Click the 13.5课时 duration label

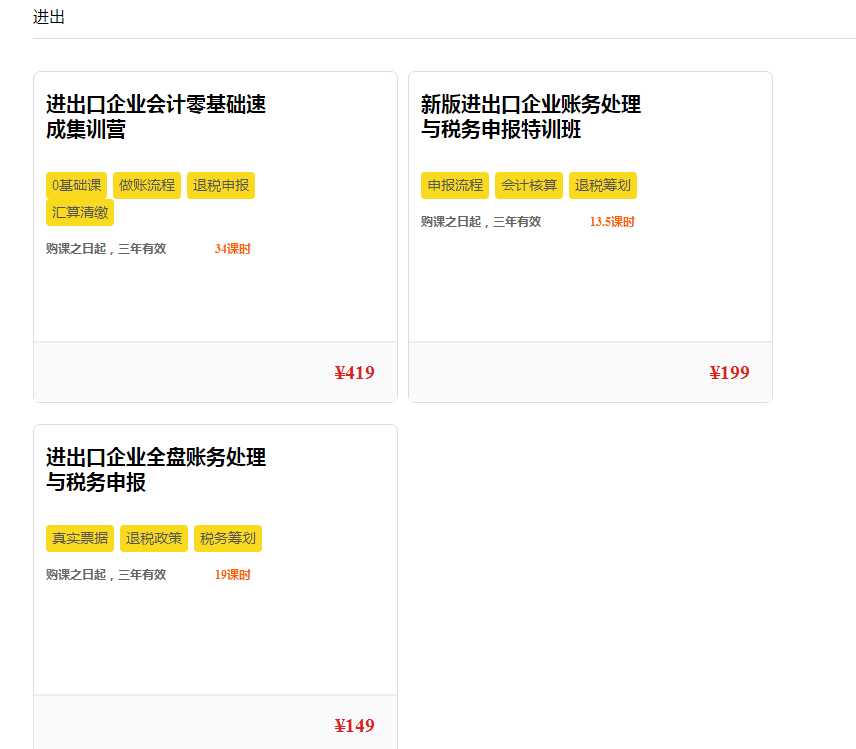coord(612,222)
